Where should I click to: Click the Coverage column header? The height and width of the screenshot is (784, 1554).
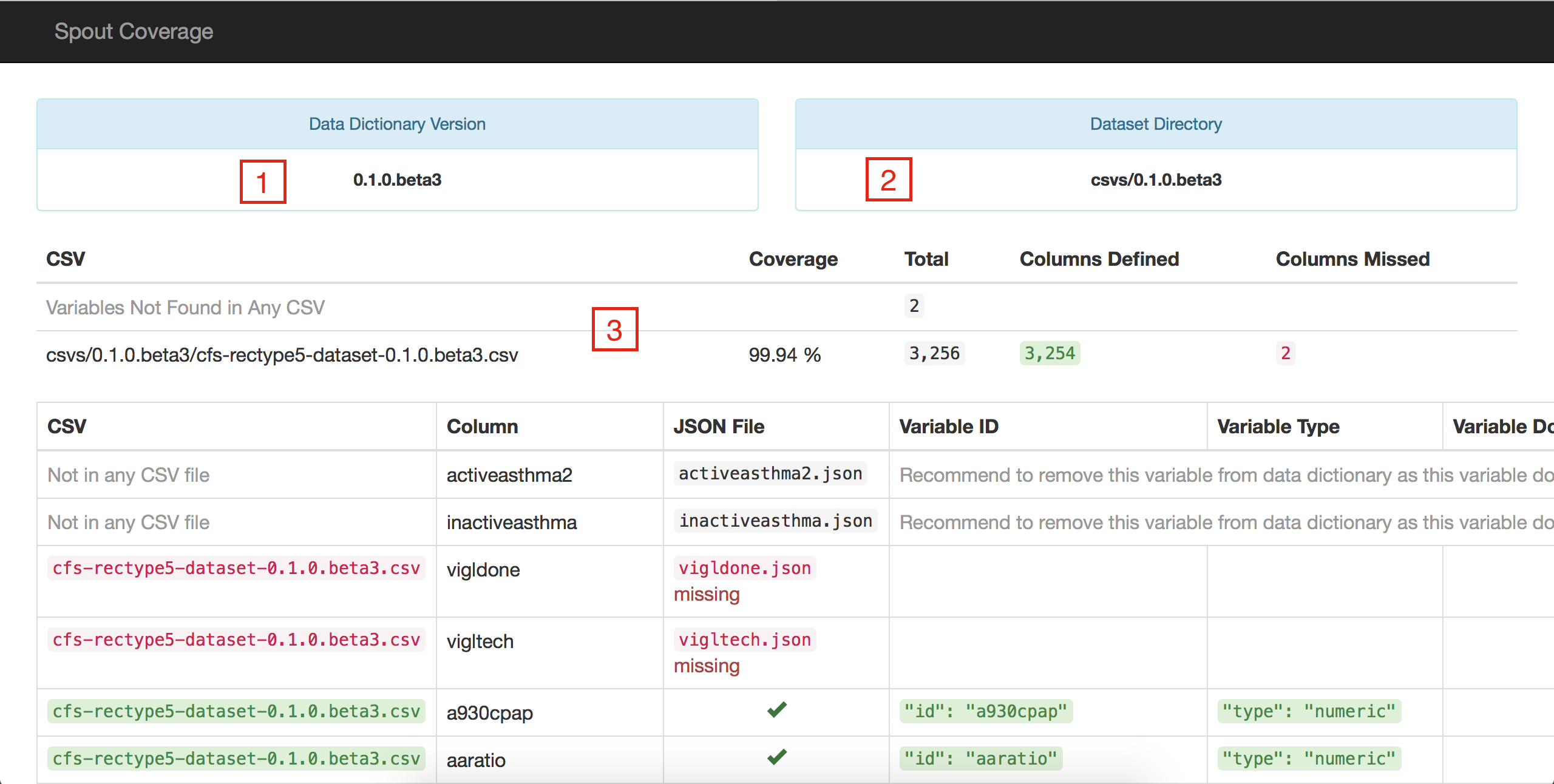[793, 259]
